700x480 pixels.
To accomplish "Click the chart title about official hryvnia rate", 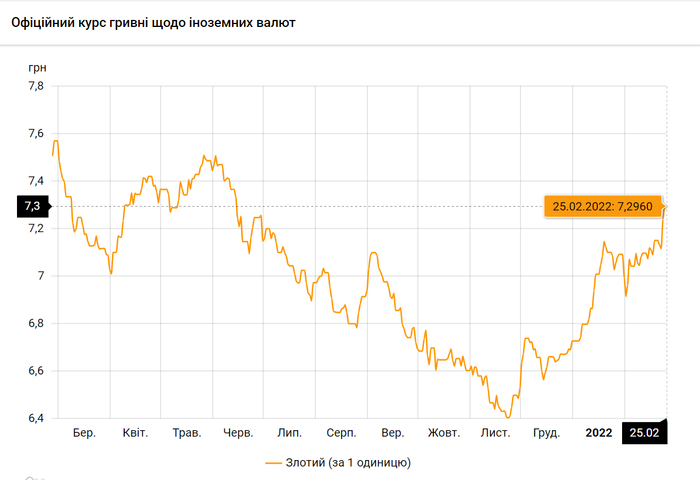I will (x=152, y=21).
